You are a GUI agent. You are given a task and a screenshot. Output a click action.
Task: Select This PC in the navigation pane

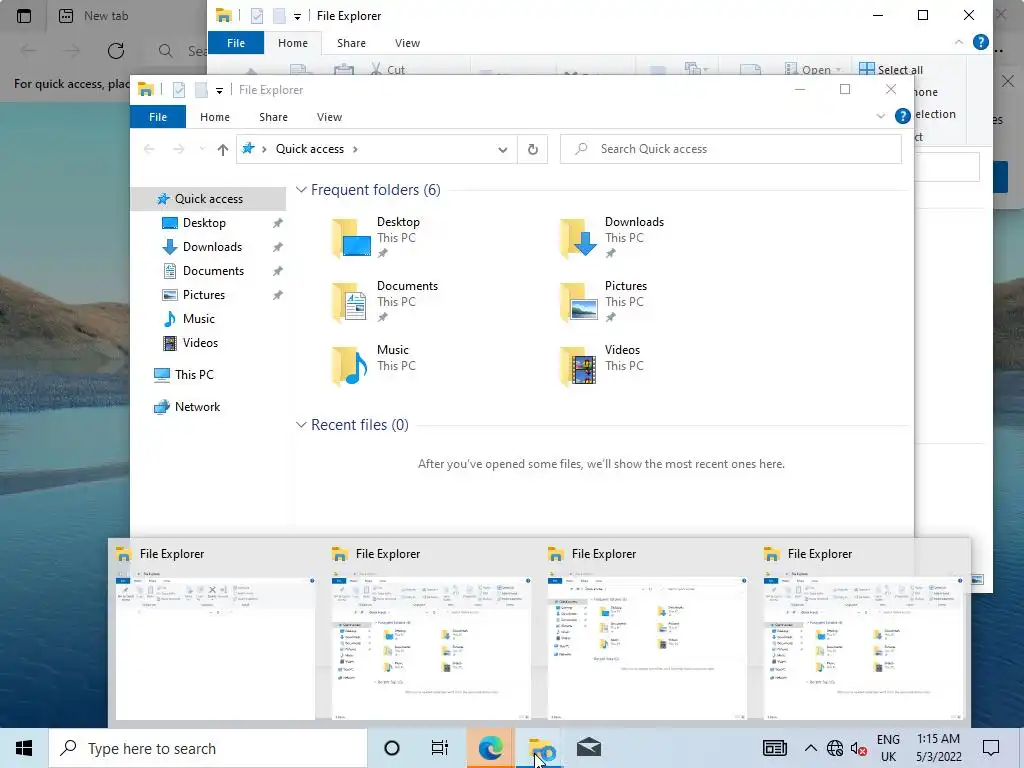point(193,375)
